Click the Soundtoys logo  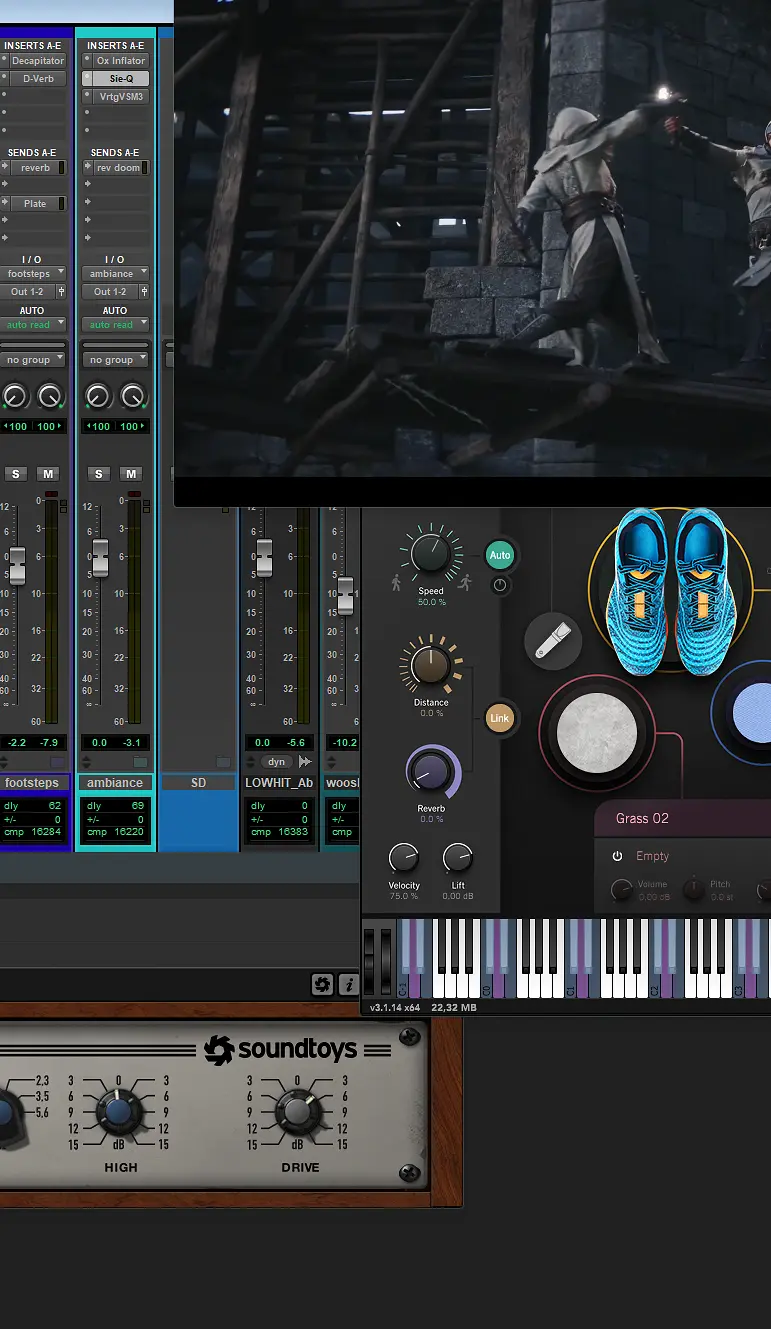point(281,1050)
